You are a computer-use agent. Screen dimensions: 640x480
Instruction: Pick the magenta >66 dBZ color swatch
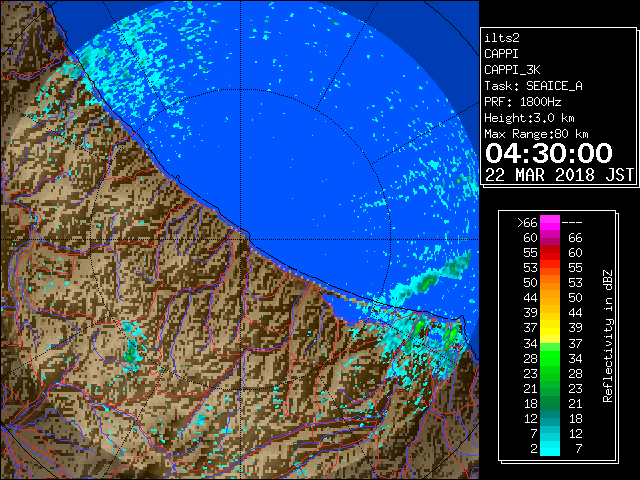coord(550,223)
